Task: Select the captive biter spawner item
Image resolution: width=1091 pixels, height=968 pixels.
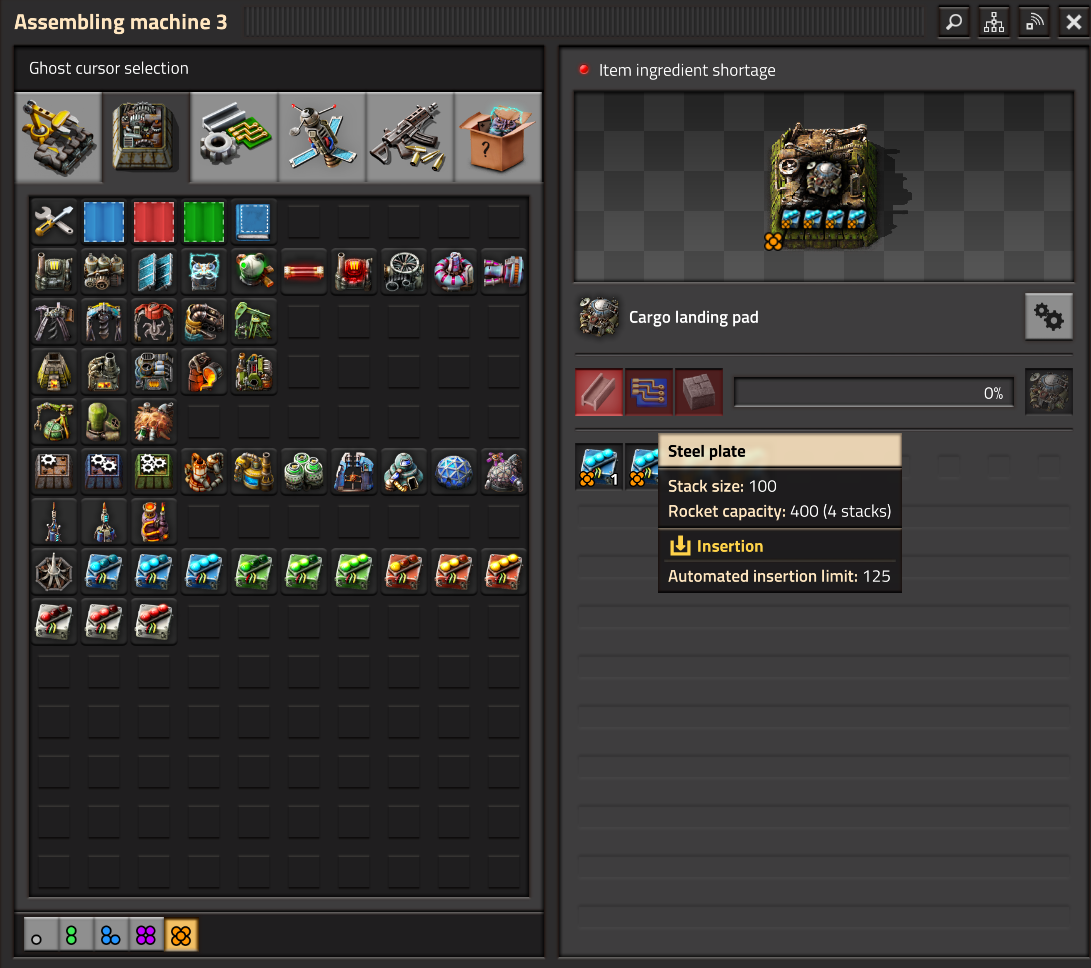Action: tap(154, 422)
